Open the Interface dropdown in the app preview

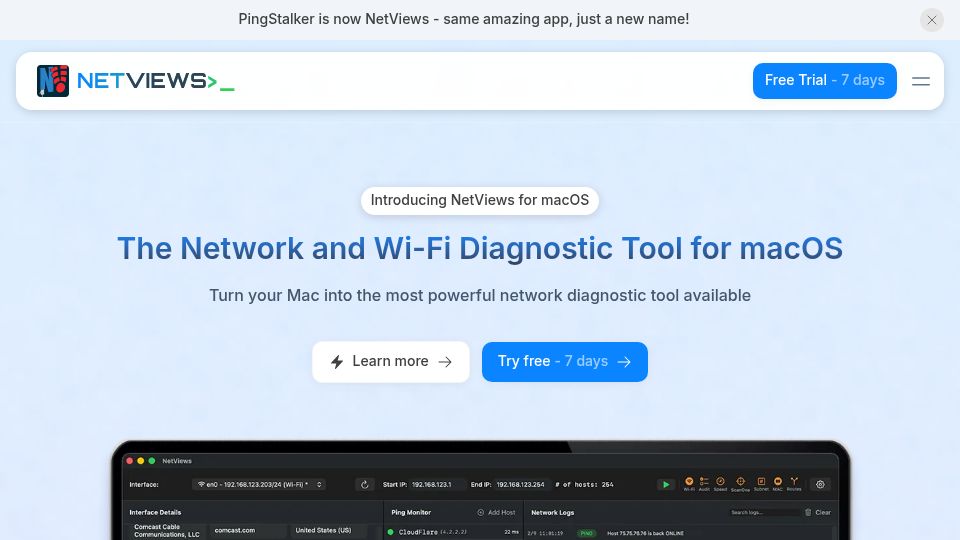coord(259,484)
